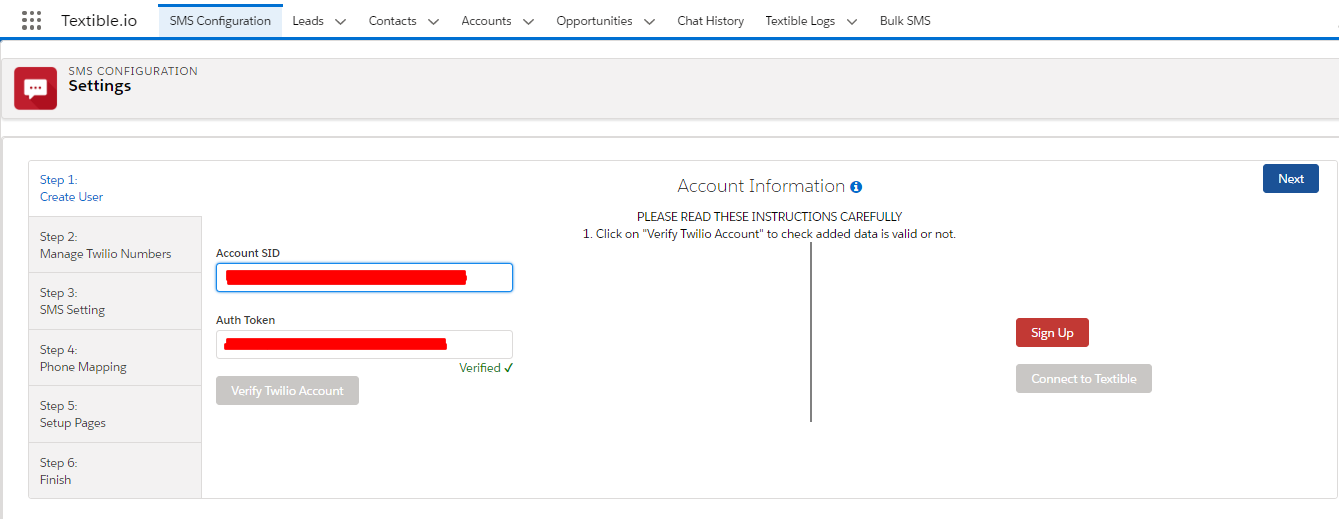This screenshot has height=519, width=1339.
Task: Click the 'PLEASE READ THESE INSTRUCTIONS CAREFULLY' text
Action: (x=769, y=216)
